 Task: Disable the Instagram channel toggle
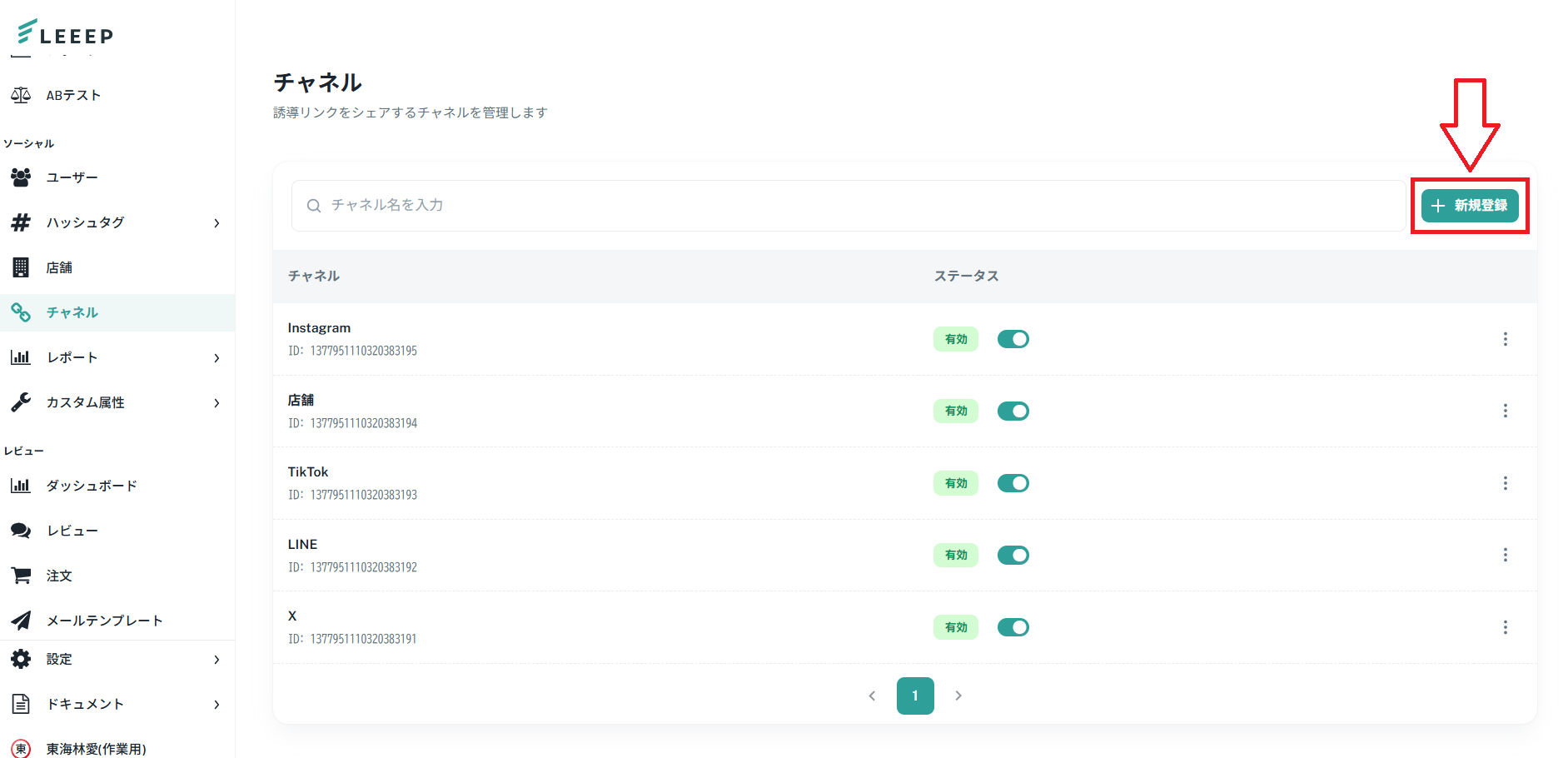(1013, 339)
